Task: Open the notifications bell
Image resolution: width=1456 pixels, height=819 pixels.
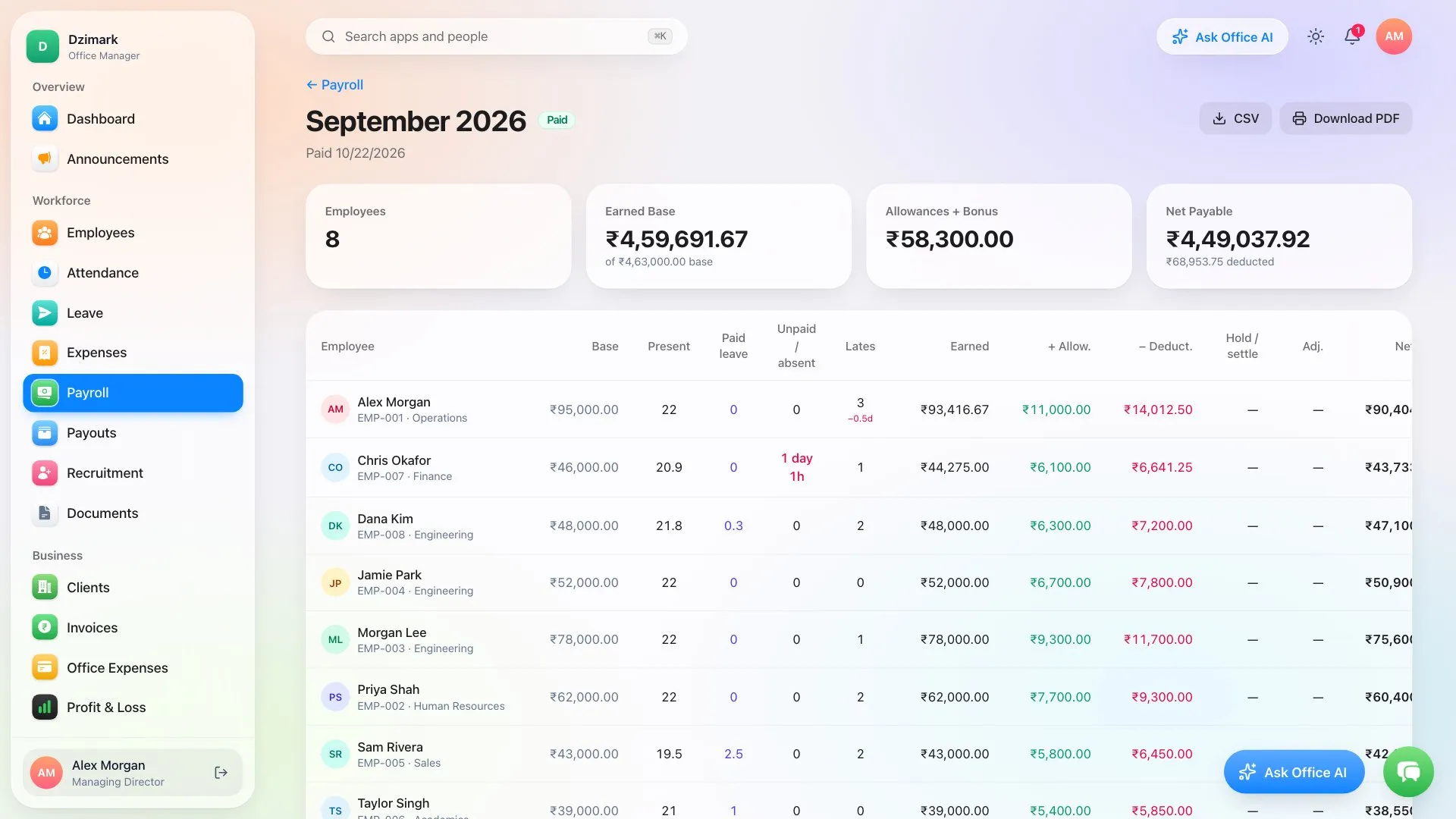Action: pos(1352,36)
